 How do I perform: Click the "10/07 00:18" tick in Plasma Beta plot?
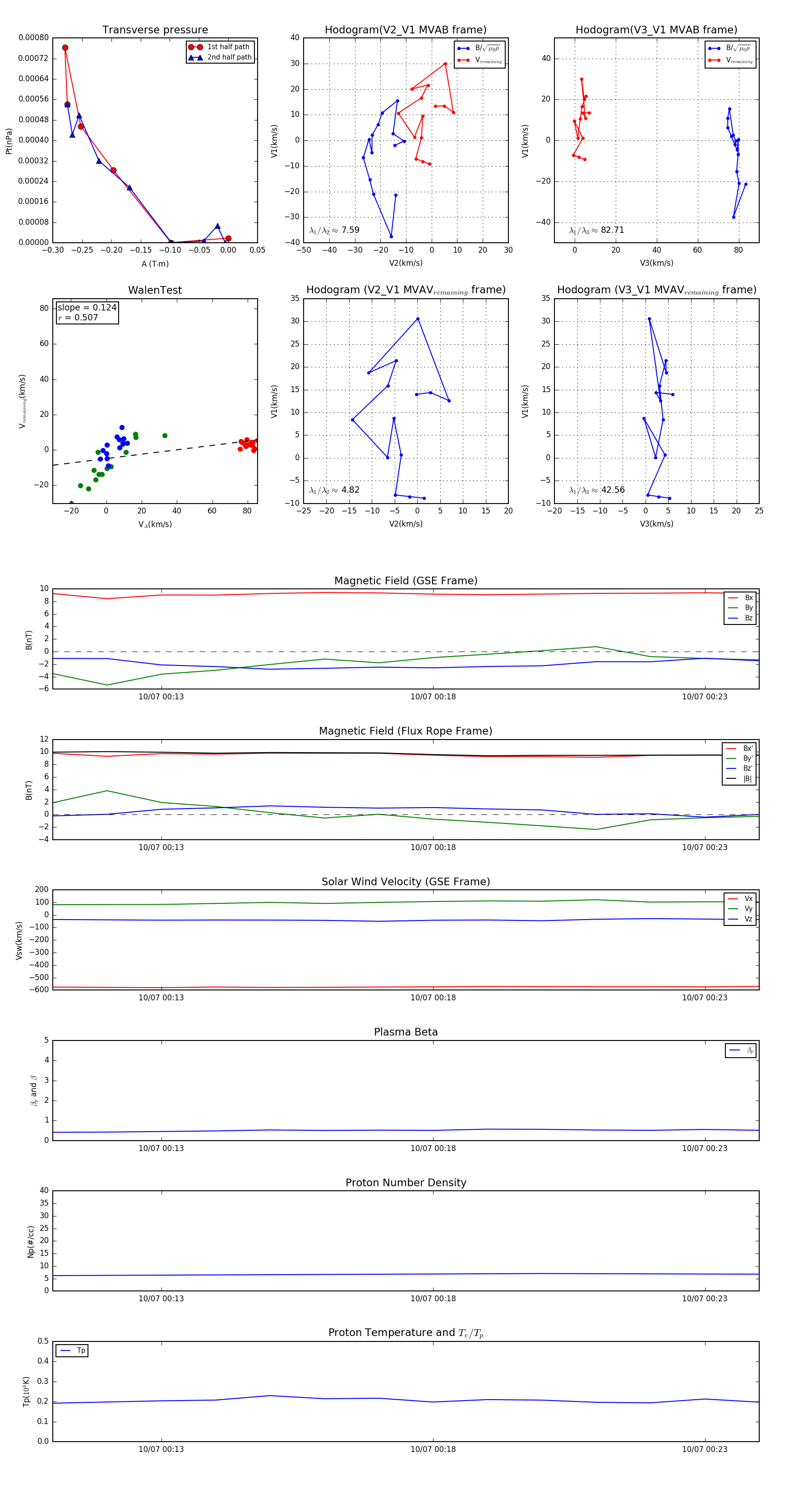(x=433, y=1148)
